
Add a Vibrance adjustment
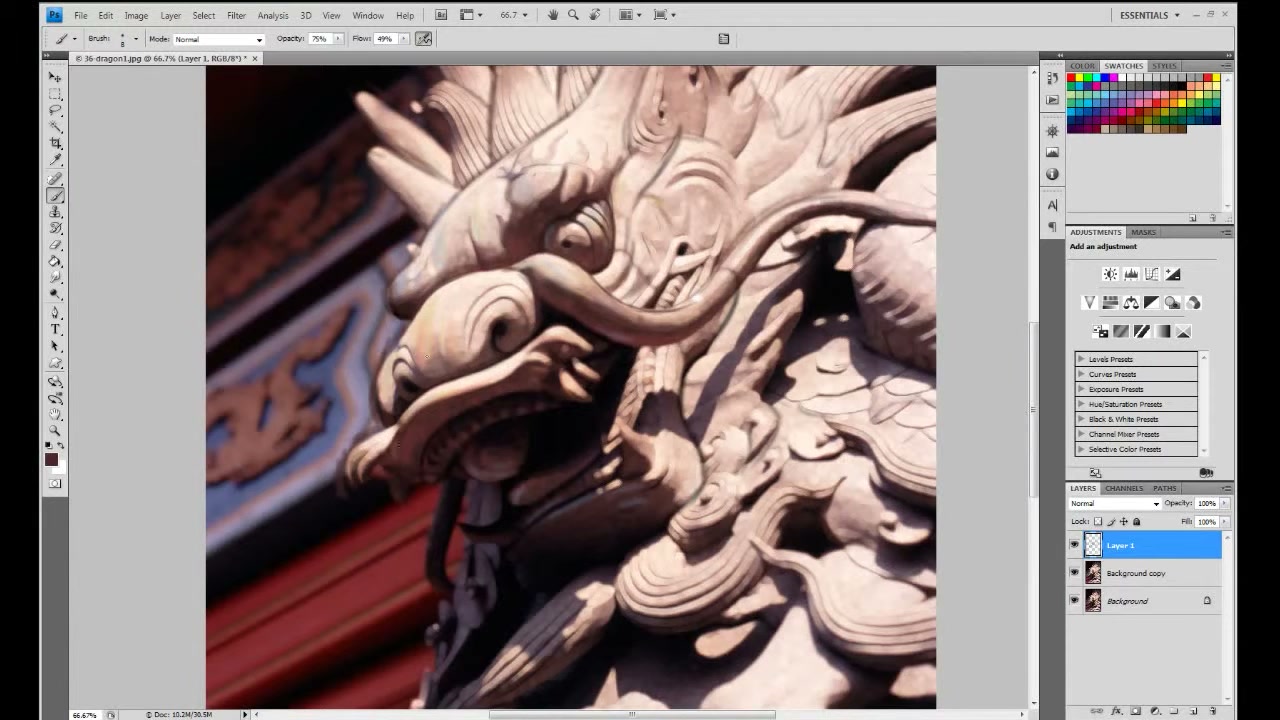[x=1089, y=302]
